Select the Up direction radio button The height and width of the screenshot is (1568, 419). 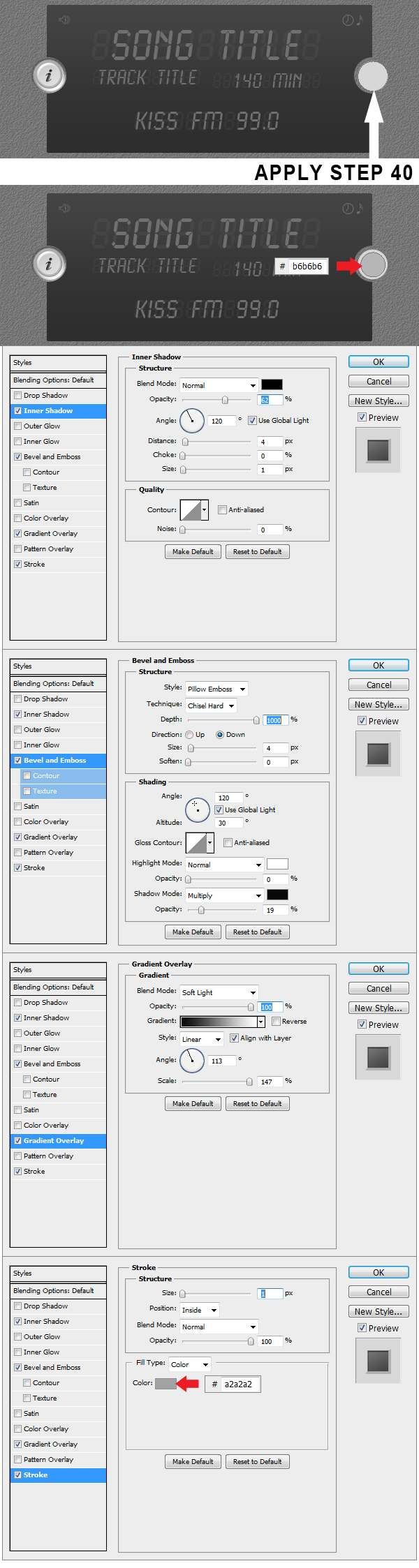pos(189,735)
